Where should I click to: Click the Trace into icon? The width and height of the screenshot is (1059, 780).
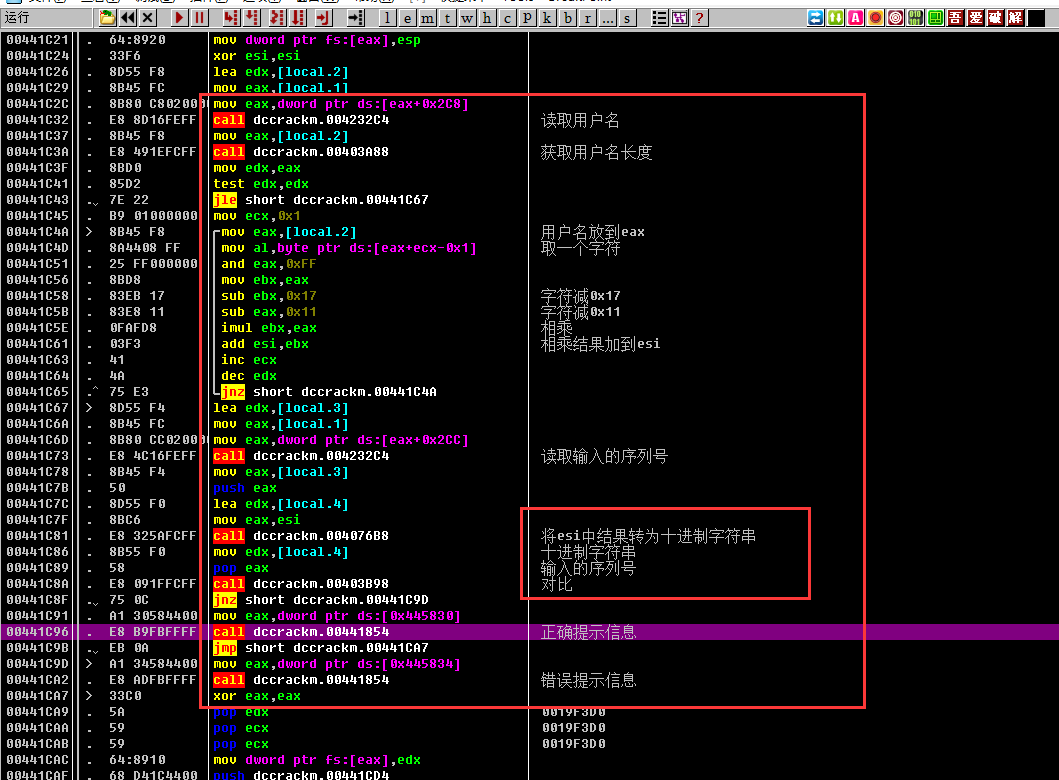277,18
